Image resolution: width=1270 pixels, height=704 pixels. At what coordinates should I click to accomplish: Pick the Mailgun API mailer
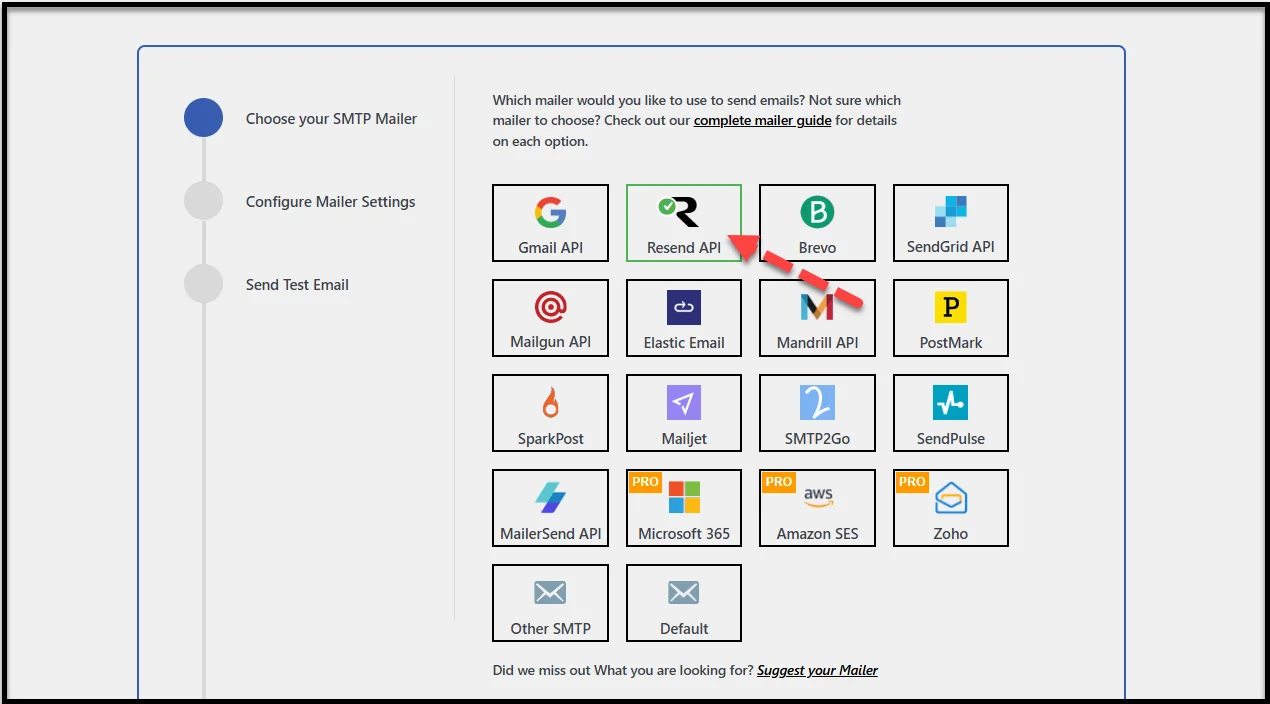[550, 318]
